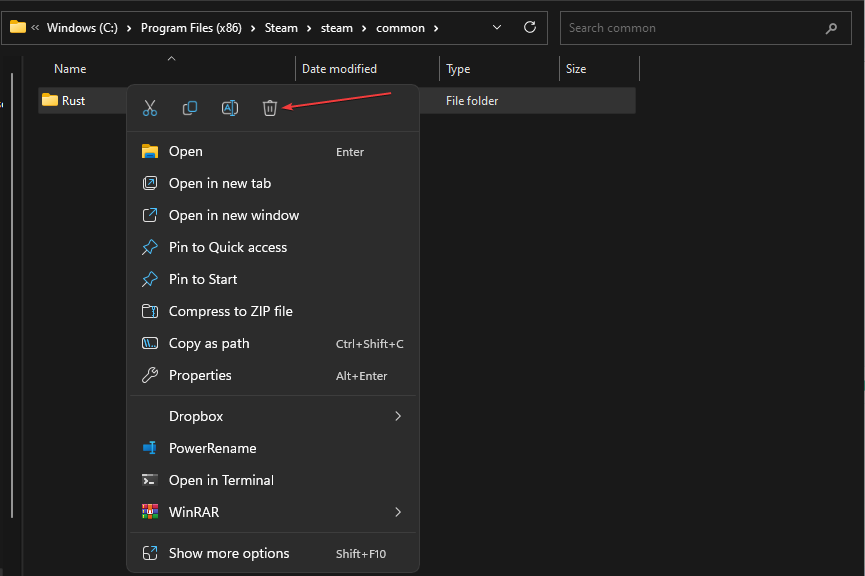Click the Cut scissors icon

(x=150, y=108)
